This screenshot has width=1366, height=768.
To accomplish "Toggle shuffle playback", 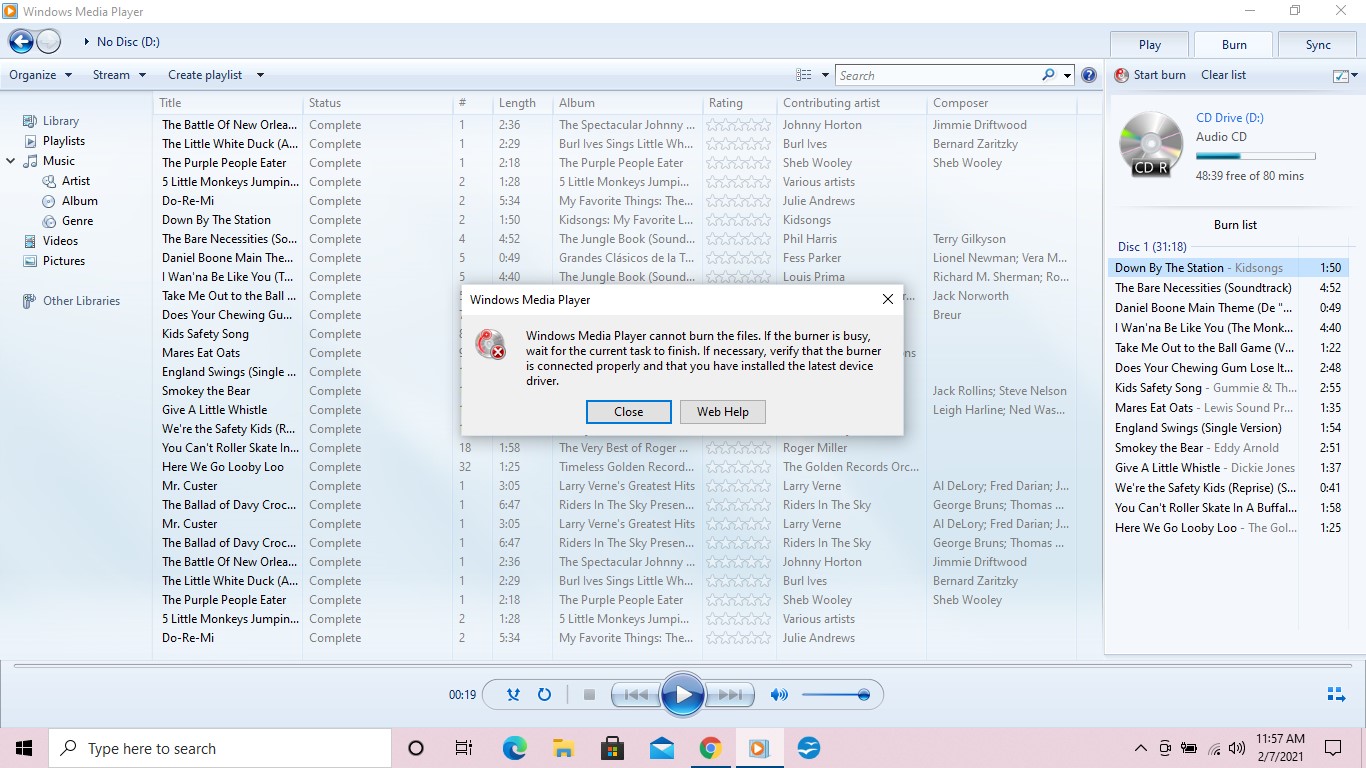I will pos(513,694).
